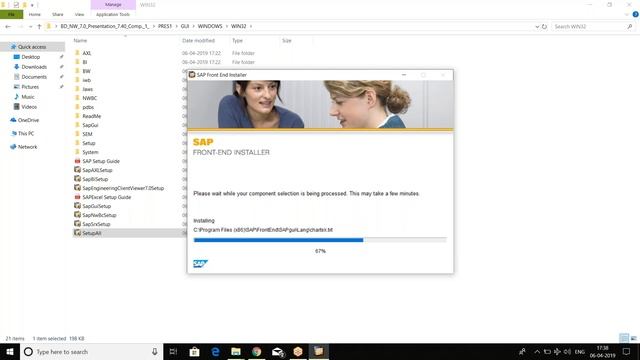The width and height of the screenshot is (640, 360).
Task: Go up one folder level
Action: tap(39, 26)
